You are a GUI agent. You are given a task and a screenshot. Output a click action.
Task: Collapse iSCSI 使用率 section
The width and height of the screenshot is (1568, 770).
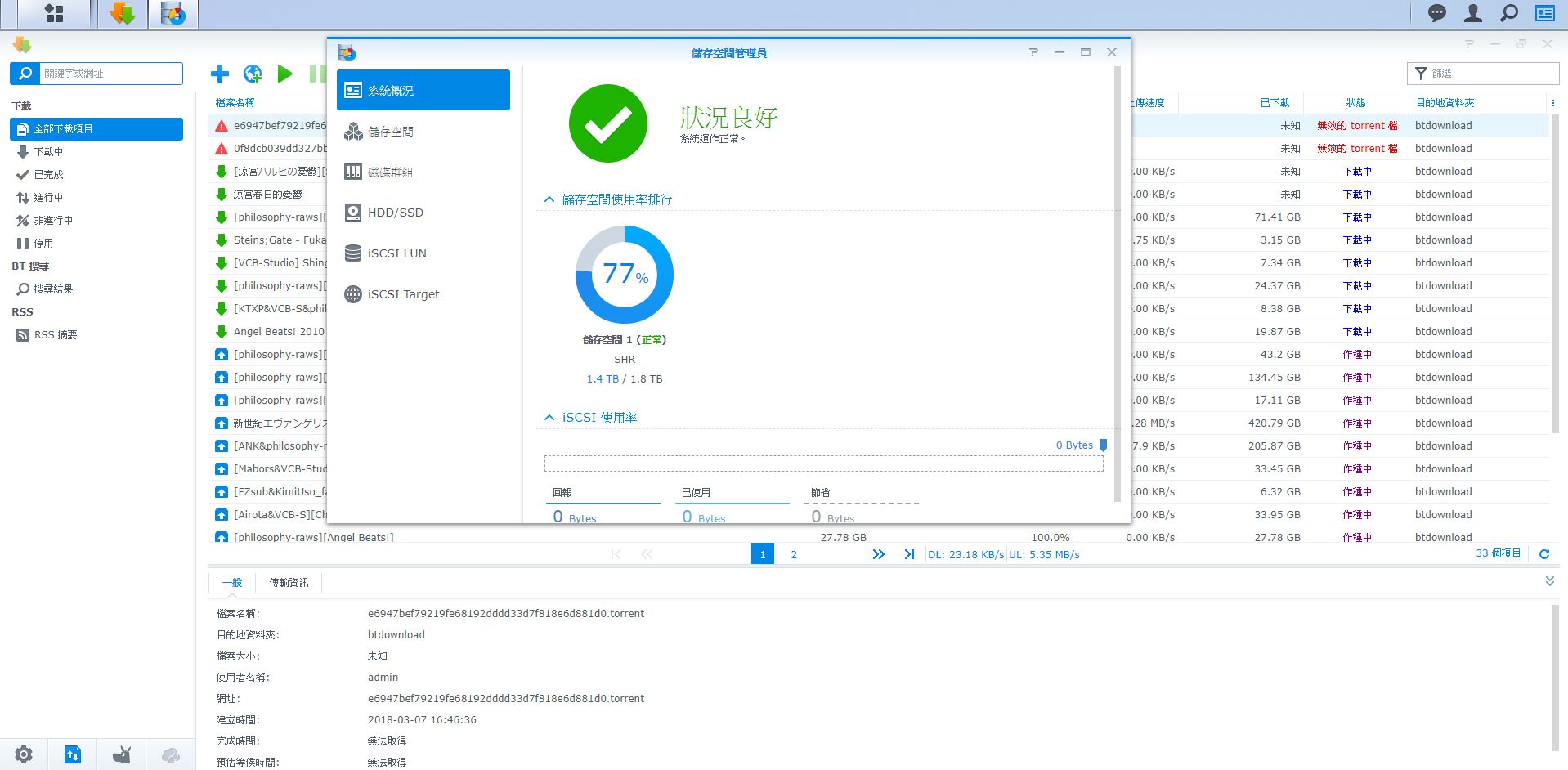pyautogui.click(x=549, y=418)
